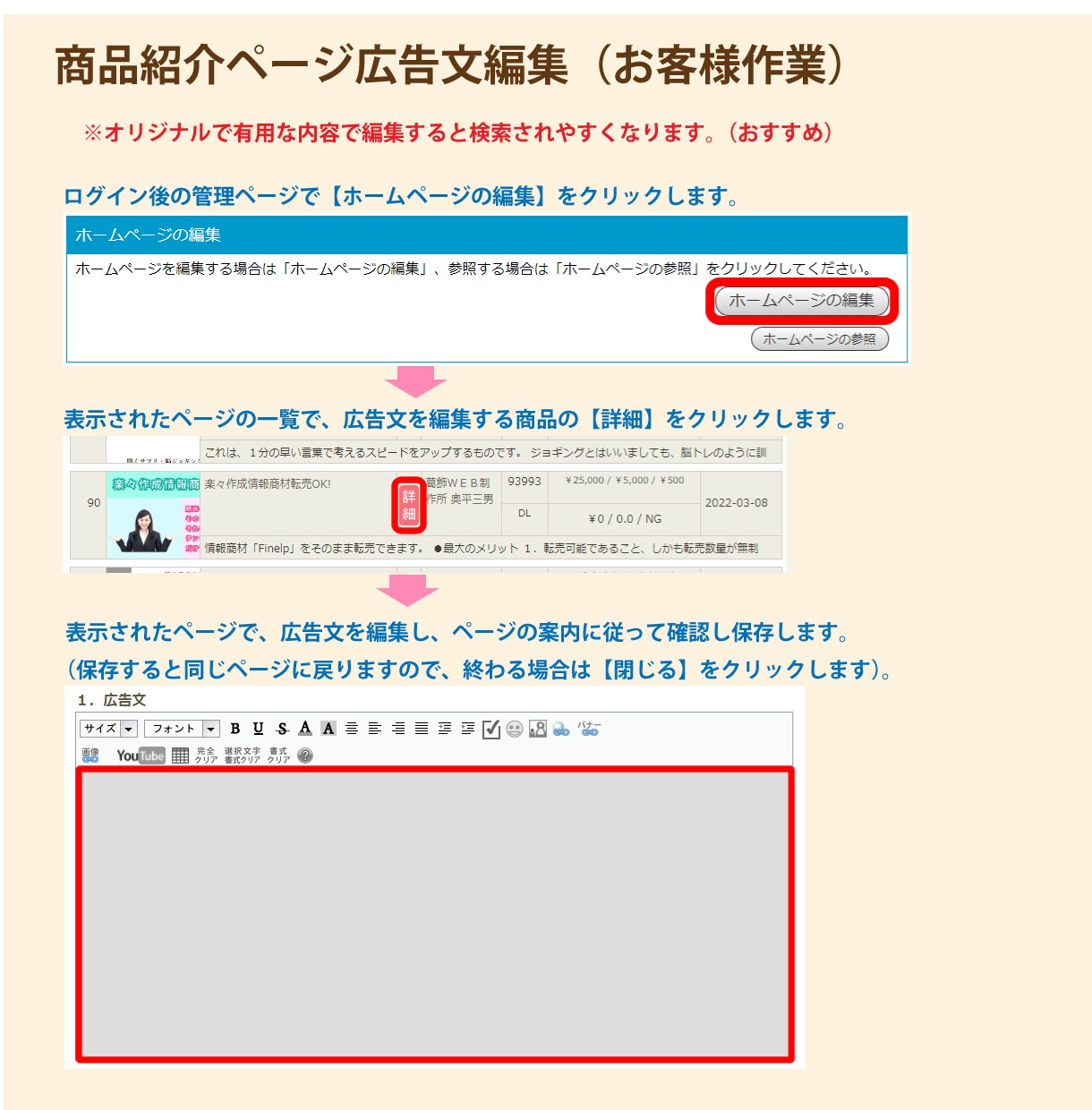Justify text in the editor toolbar

click(x=422, y=729)
